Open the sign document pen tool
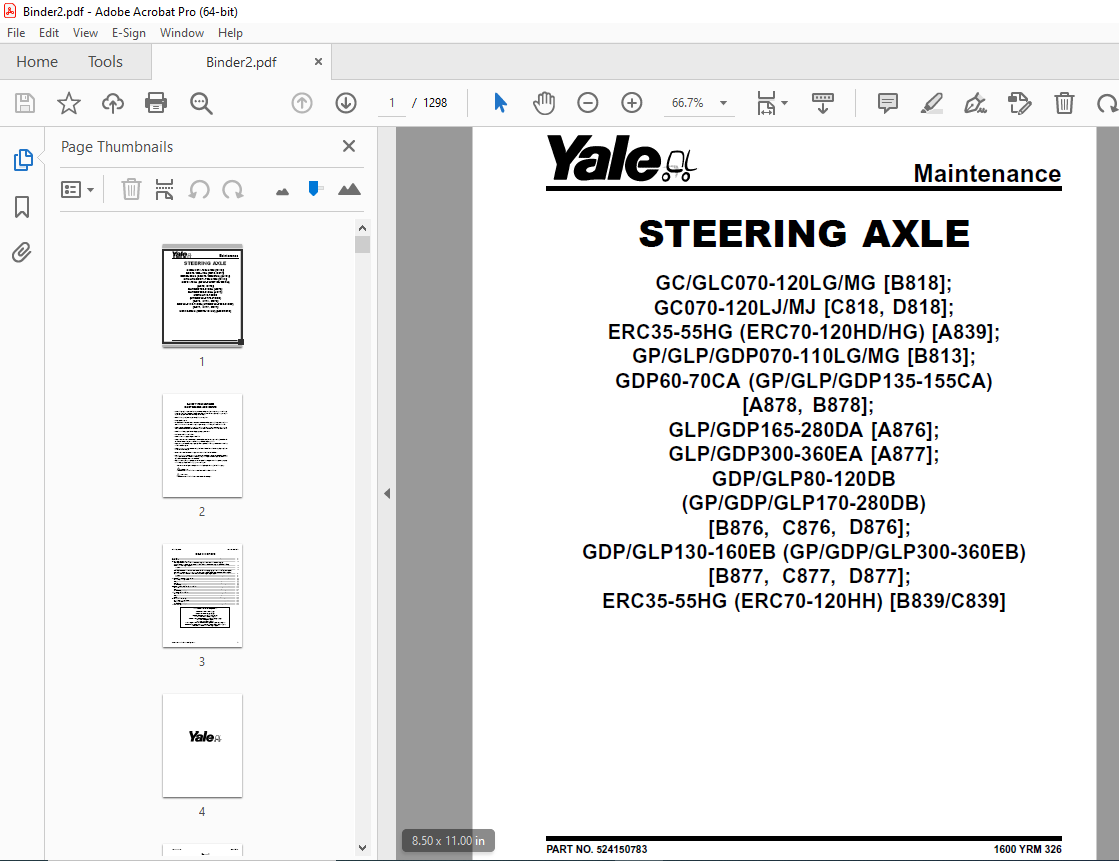The image size is (1119, 861). (976, 104)
